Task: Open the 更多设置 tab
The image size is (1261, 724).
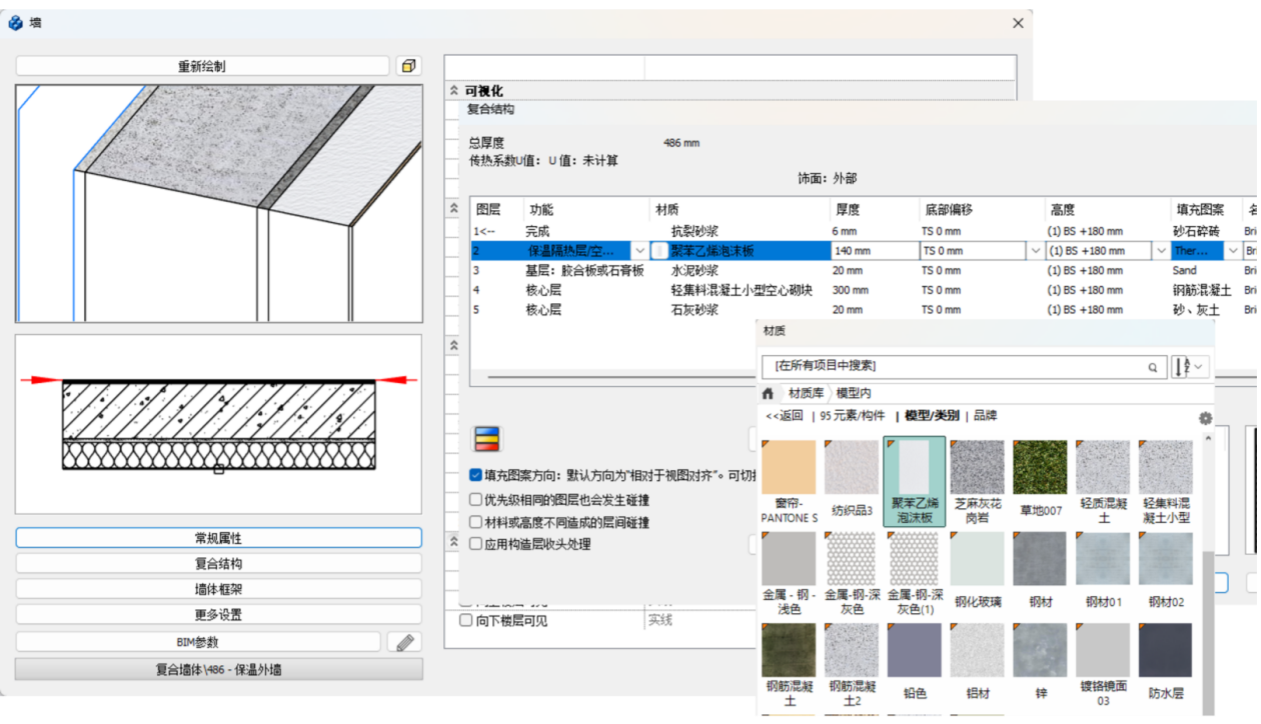Action: (x=218, y=615)
